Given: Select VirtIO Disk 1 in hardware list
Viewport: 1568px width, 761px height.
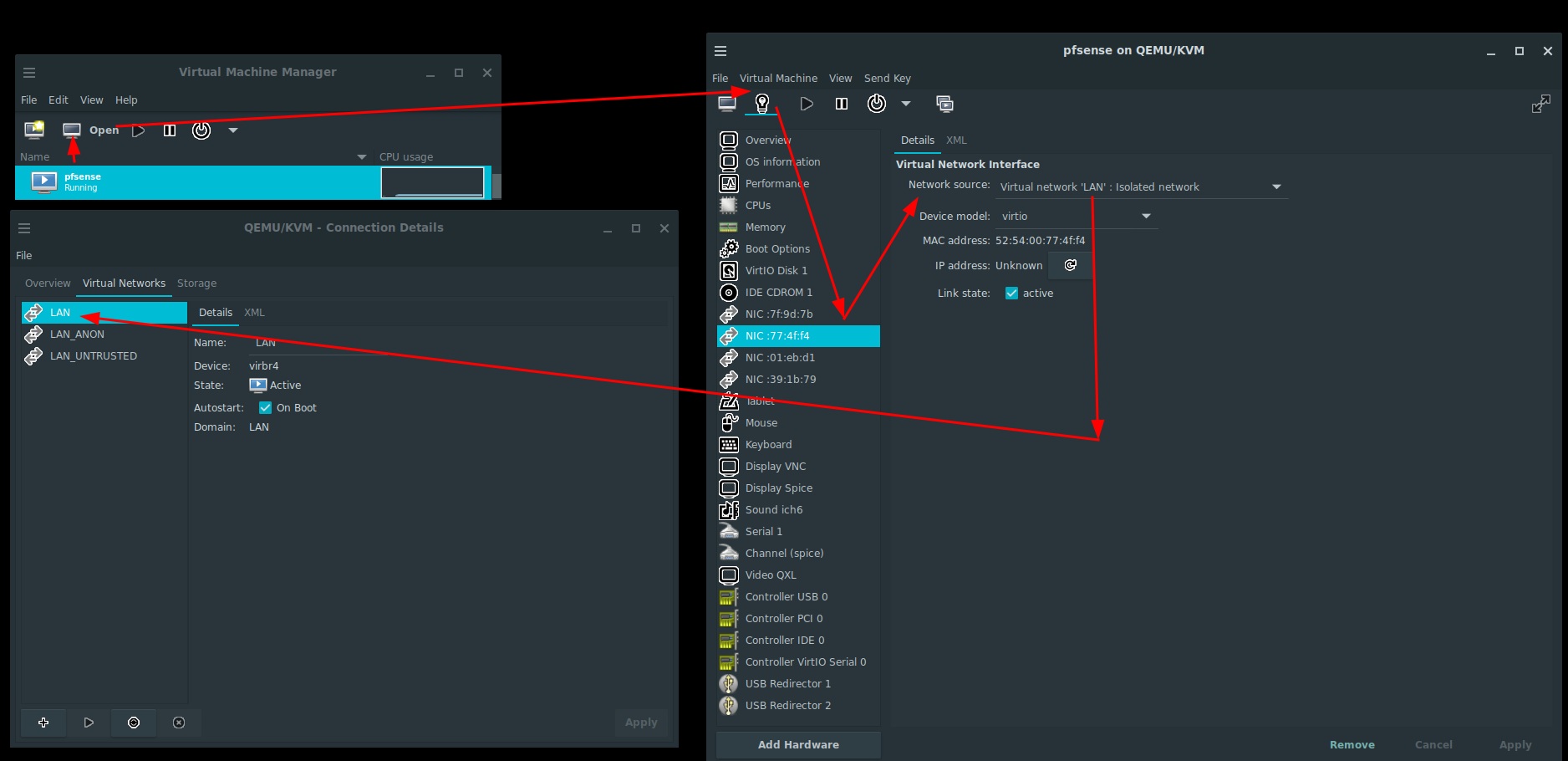Looking at the screenshot, I should pyautogui.click(x=798, y=271).
